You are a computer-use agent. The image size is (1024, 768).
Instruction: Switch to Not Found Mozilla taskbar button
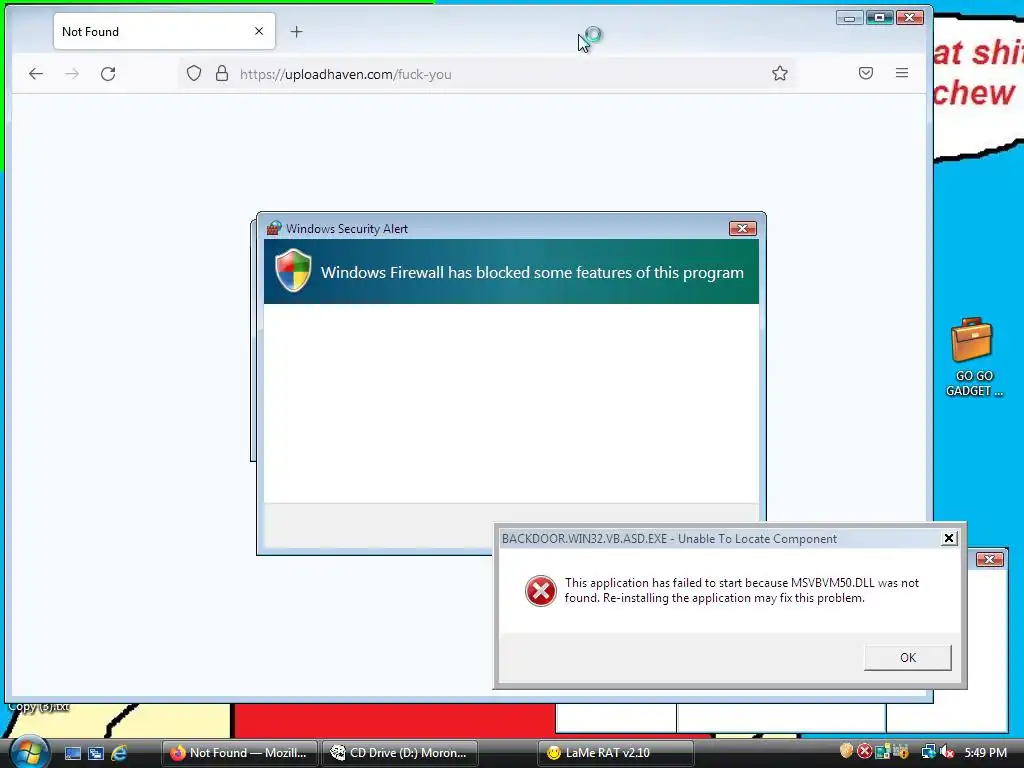coord(239,753)
